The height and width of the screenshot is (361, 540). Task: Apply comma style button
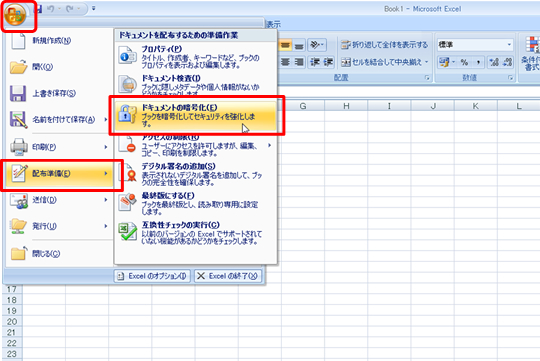[478, 62]
